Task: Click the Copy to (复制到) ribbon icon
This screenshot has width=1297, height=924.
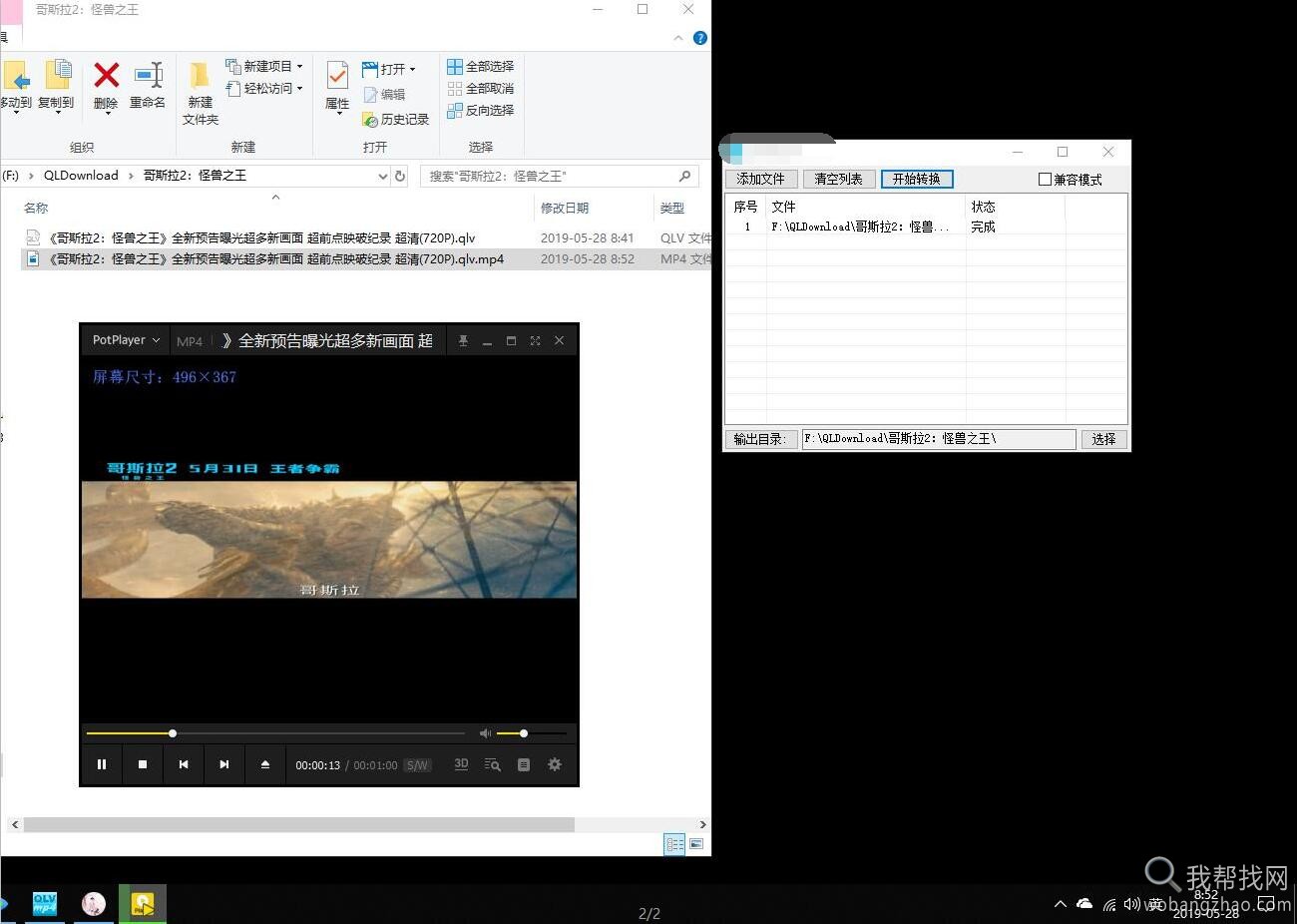Action: tap(57, 85)
